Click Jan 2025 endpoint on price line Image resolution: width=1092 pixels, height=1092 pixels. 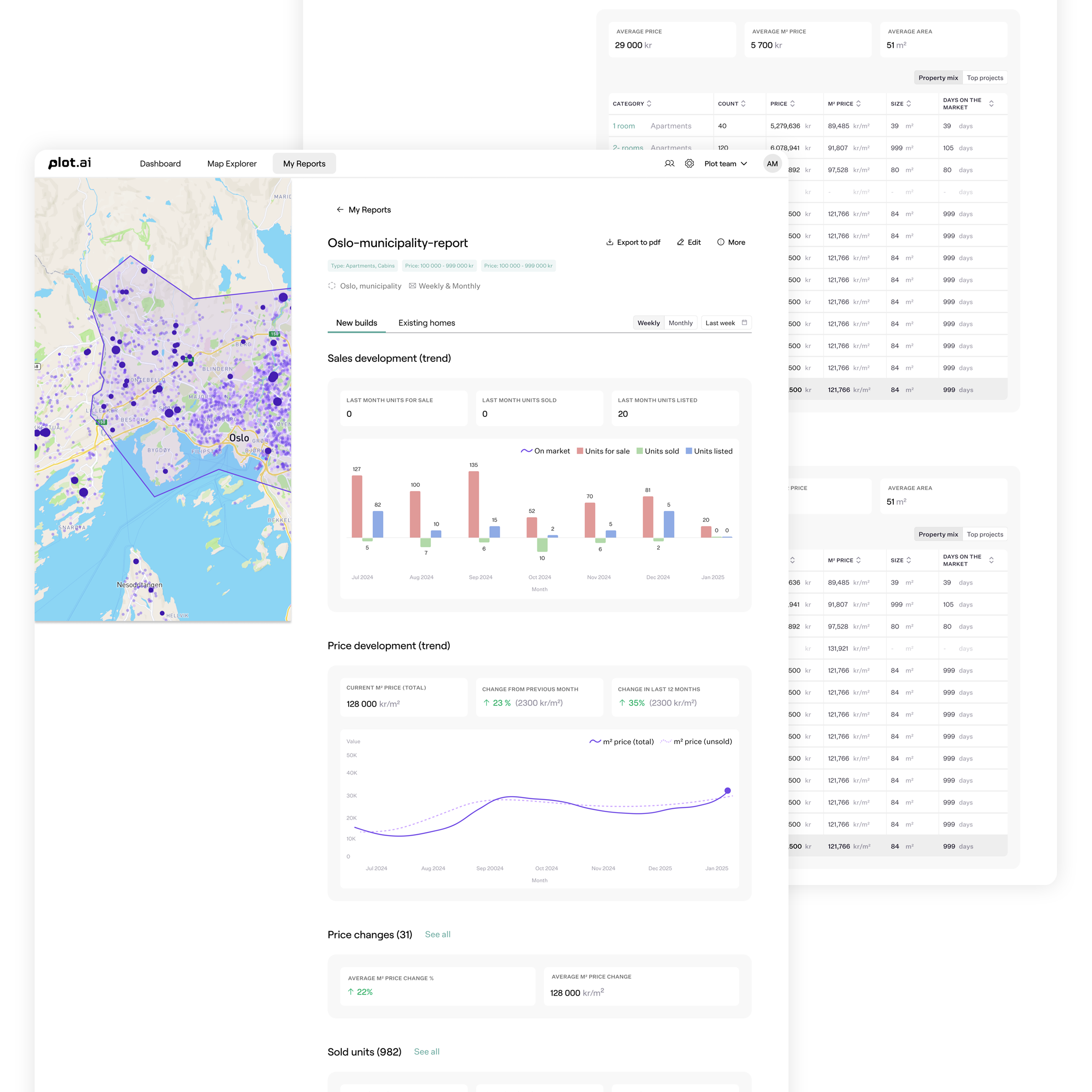(x=728, y=791)
